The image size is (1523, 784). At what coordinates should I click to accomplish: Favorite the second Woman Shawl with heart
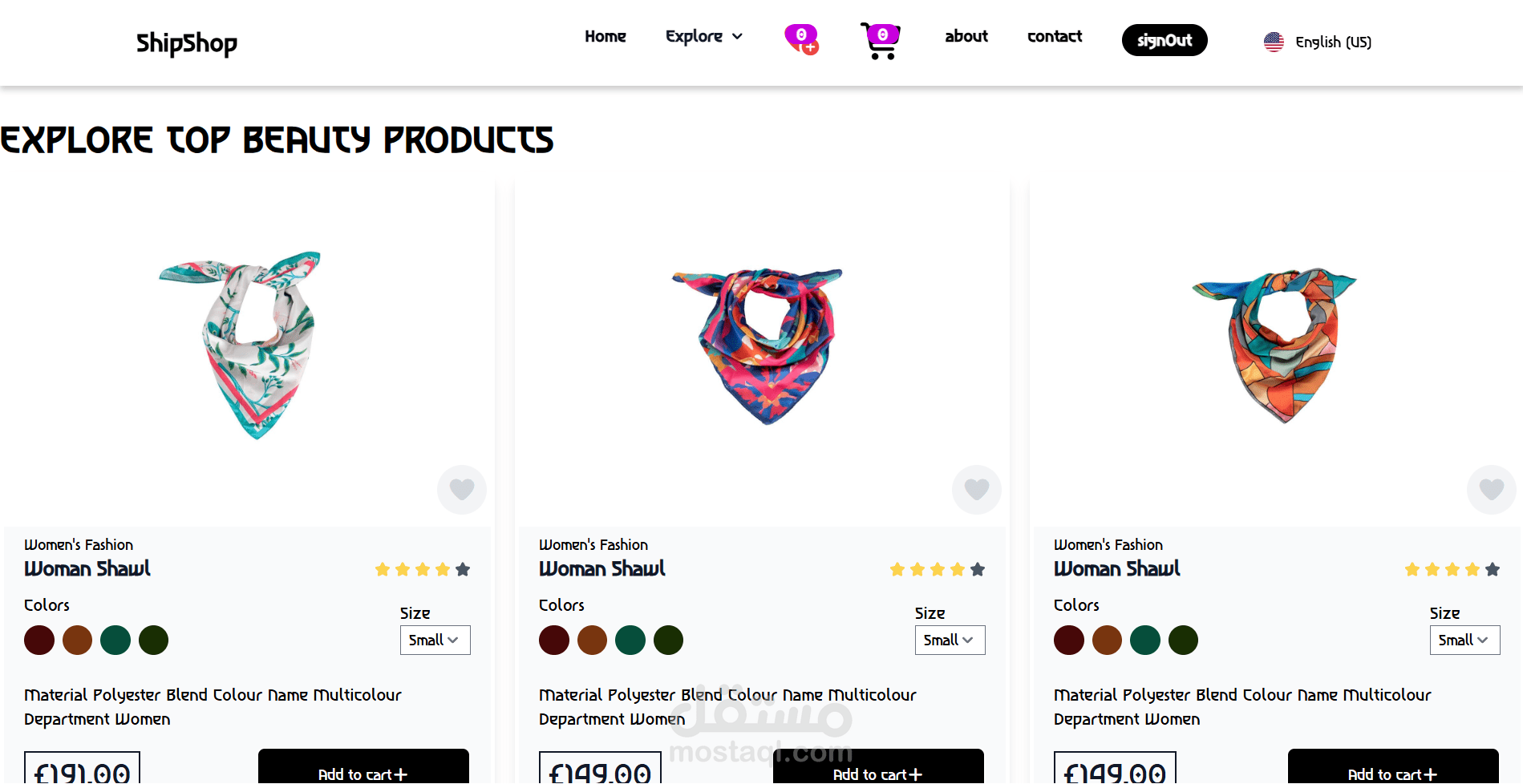tap(977, 489)
